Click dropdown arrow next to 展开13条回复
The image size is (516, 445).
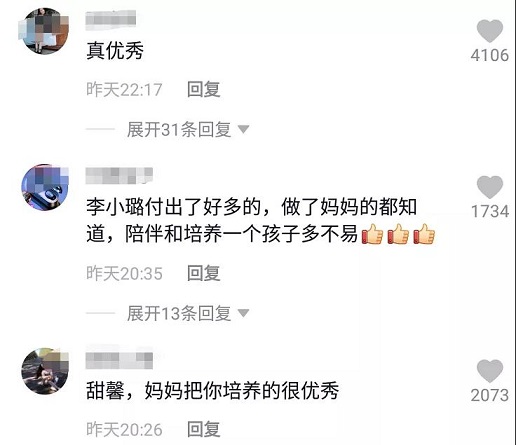tap(243, 313)
